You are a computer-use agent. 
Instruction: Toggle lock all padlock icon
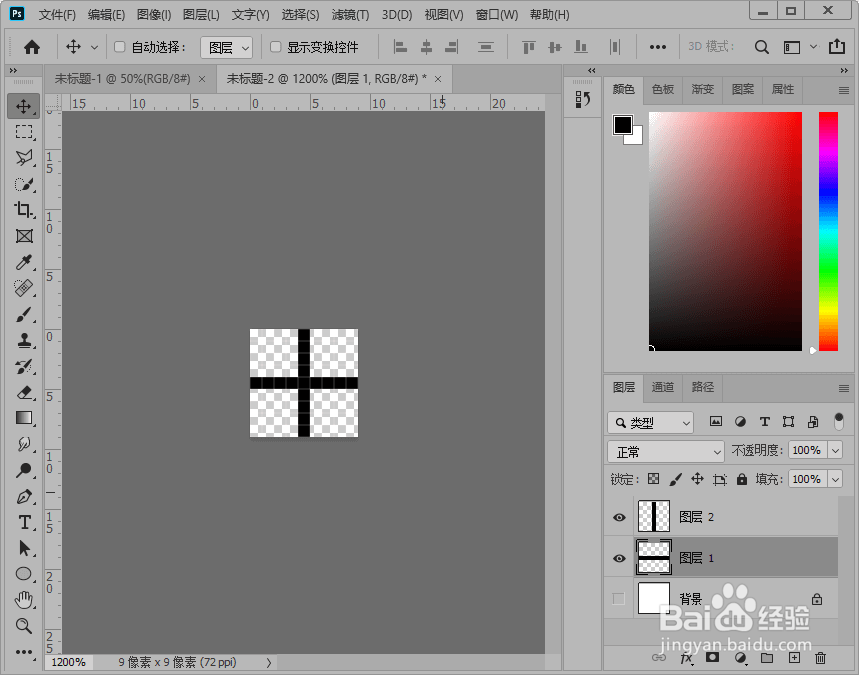(742, 479)
